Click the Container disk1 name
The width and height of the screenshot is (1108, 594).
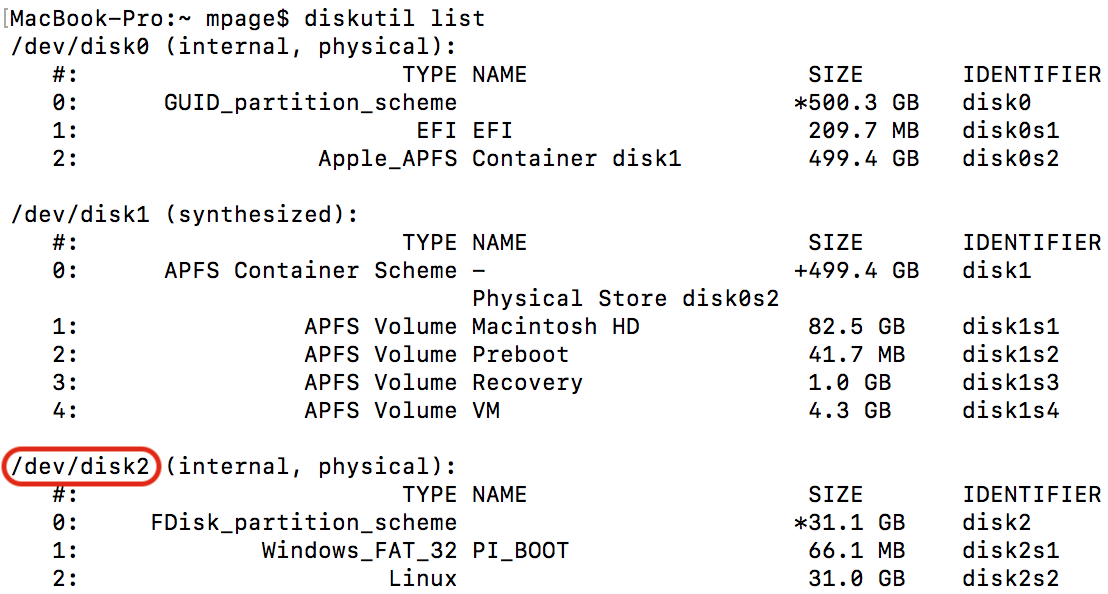point(576,159)
